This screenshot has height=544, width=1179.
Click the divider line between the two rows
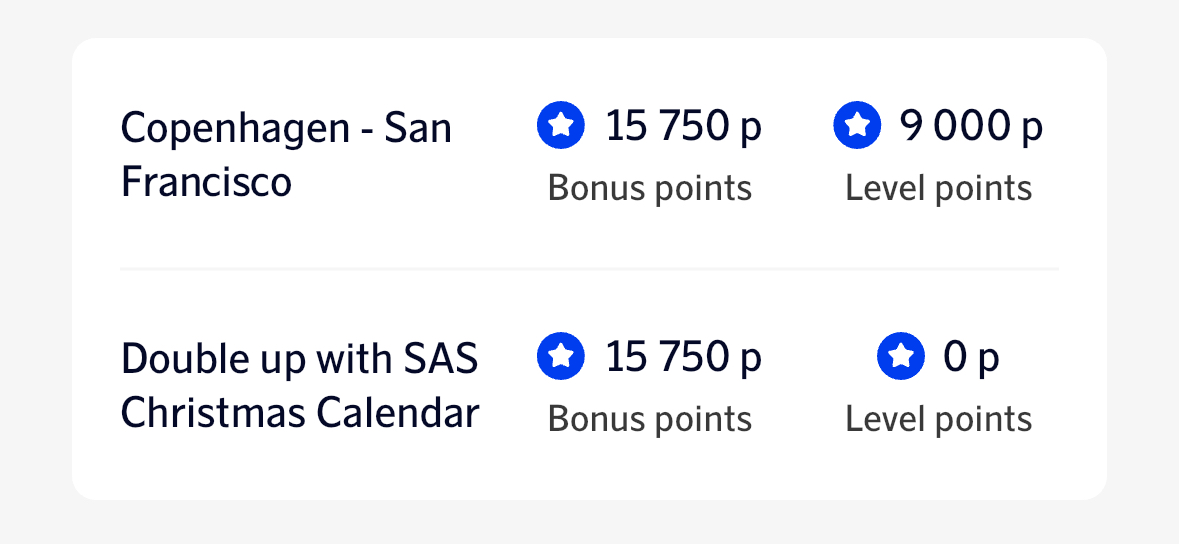pyautogui.click(x=589, y=269)
